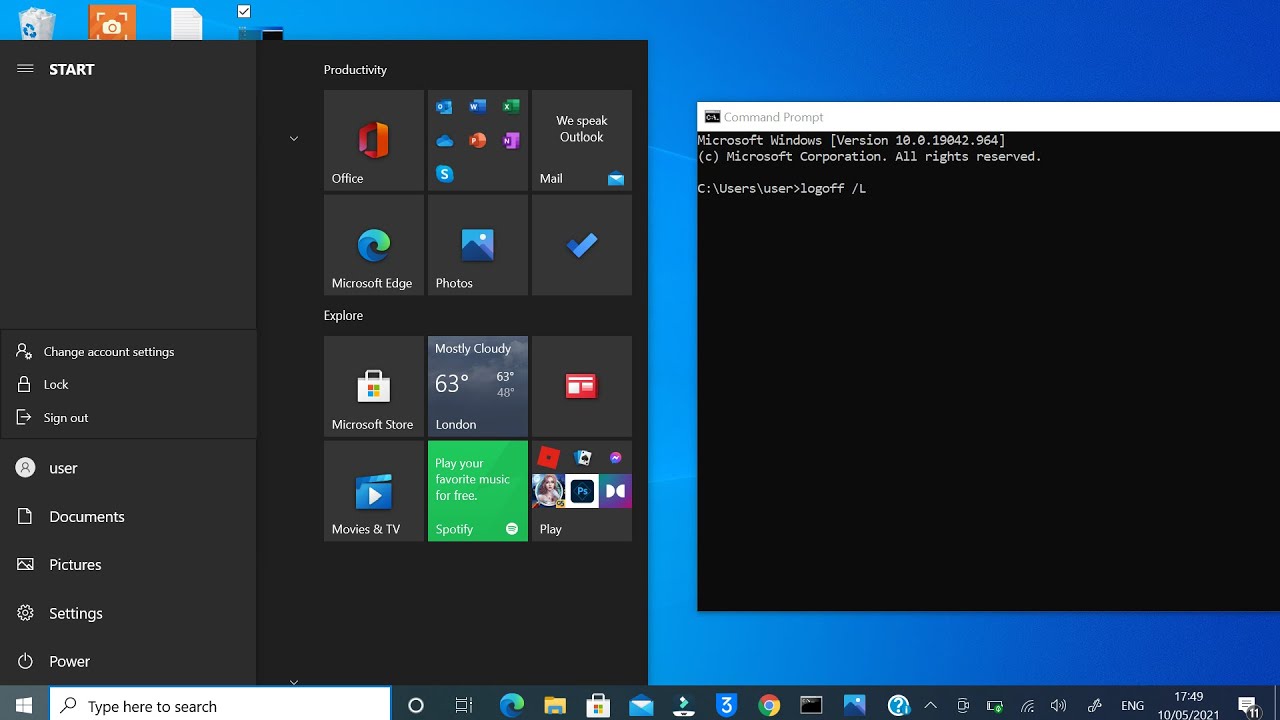Click the Explore group header
The image size is (1280, 720).
click(343, 315)
